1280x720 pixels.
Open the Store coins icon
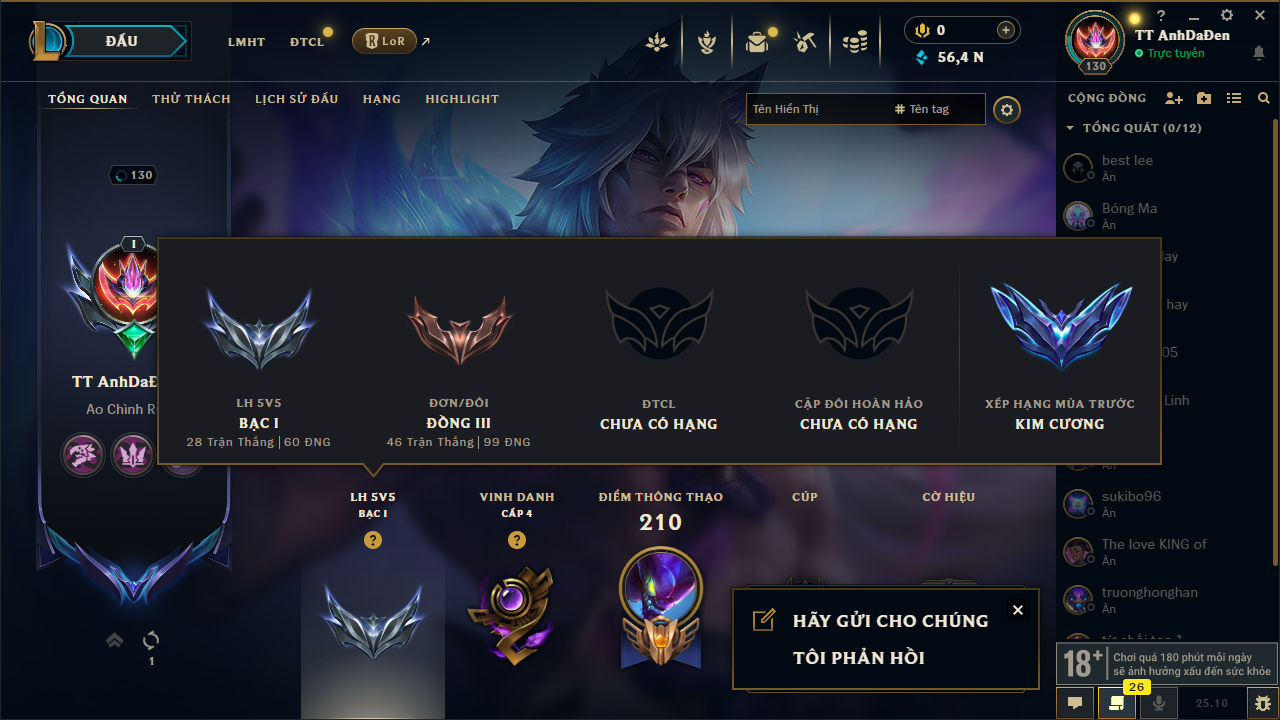(854, 42)
